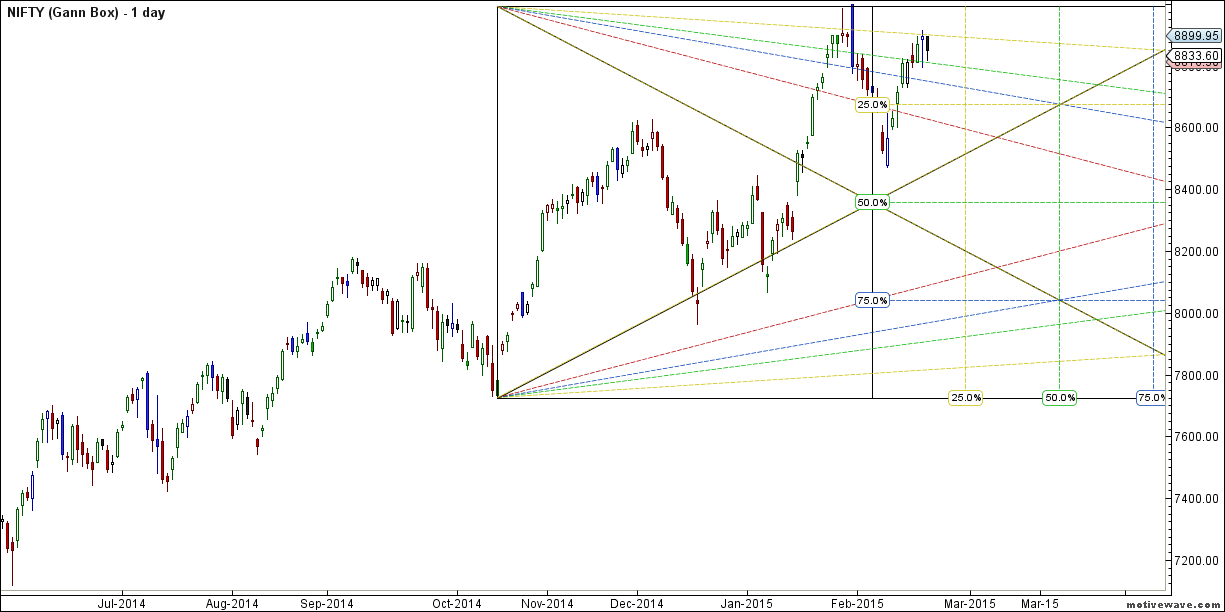Click the 7200.00 price axis label
The width and height of the screenshot is (1225, 612).
click(1196, 561)
